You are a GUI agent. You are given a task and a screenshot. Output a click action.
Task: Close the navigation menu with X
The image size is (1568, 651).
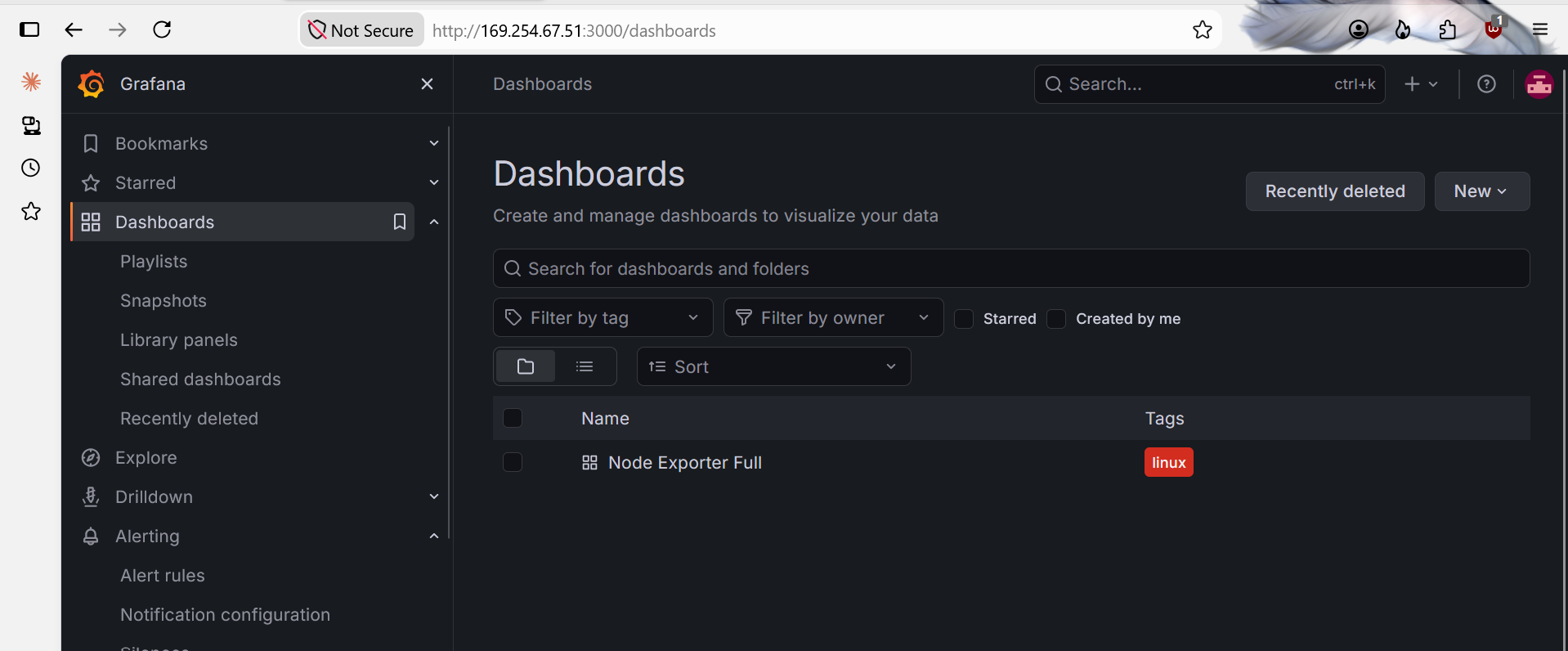(427, 84)
